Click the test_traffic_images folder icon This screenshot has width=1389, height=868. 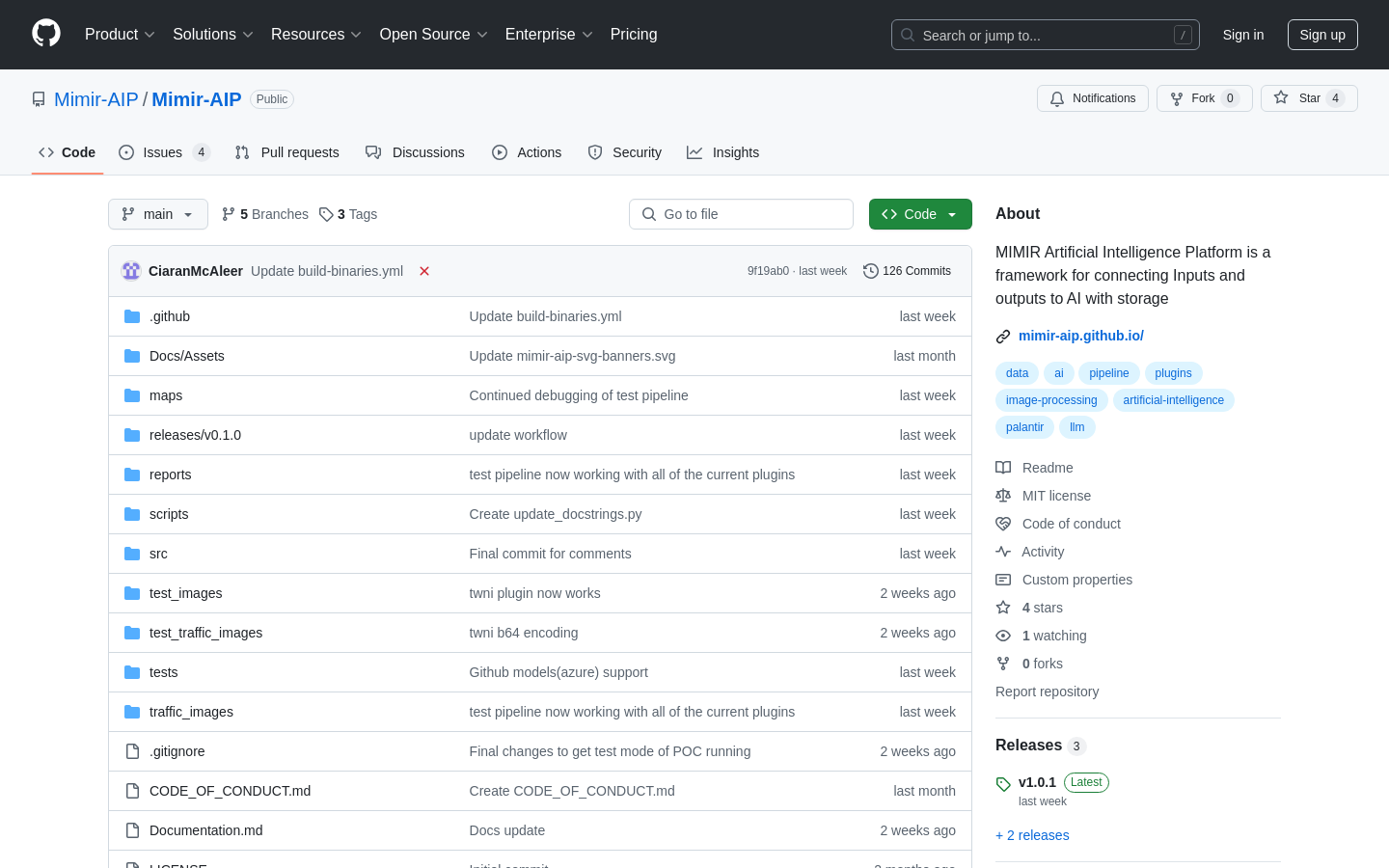(132, 633)
